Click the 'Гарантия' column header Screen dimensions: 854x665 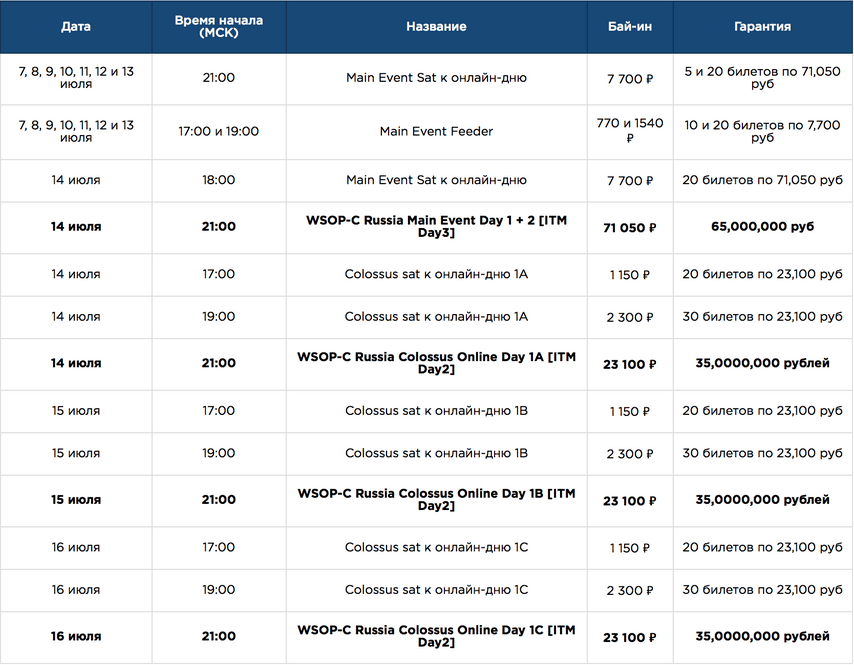click(x=762, y=27)
